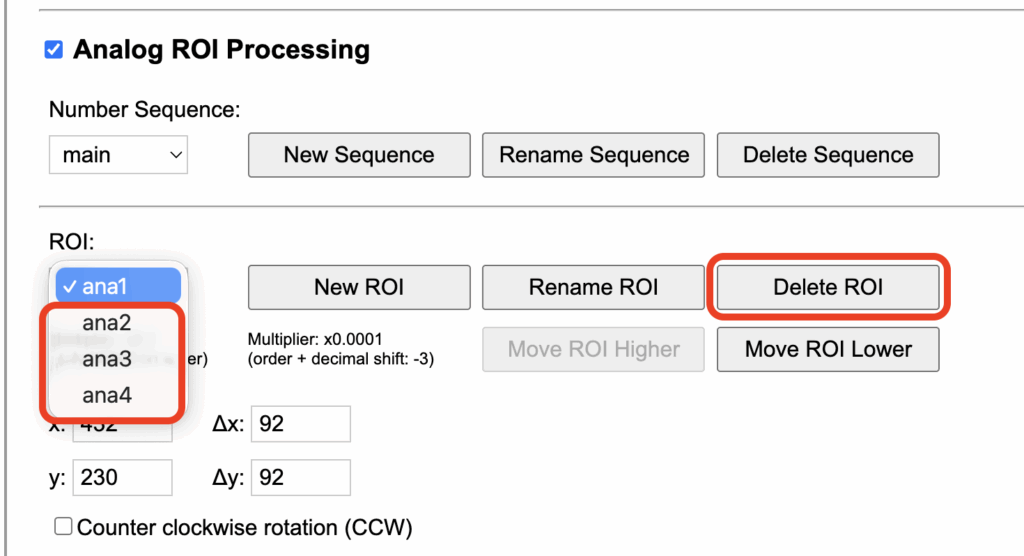
Task: Click the Move ROI Higher button
Action: [593, 349]
